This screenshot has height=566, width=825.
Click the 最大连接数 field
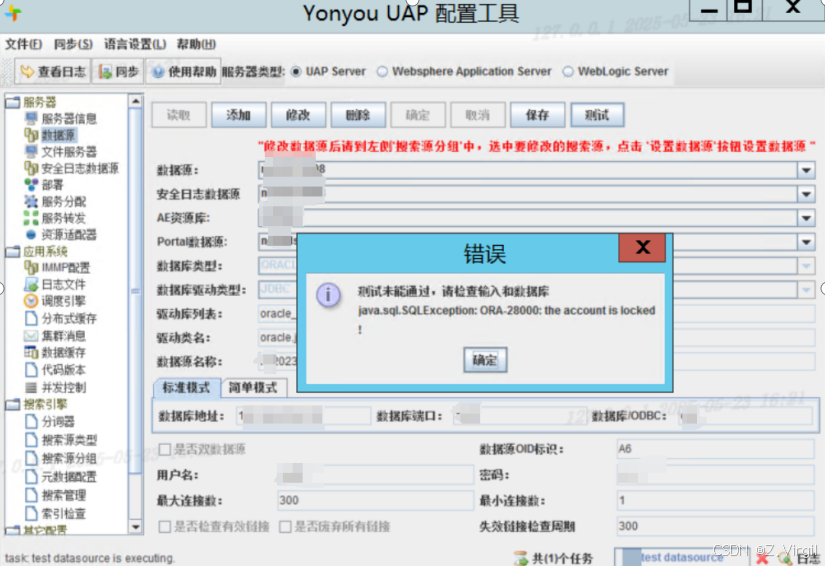coord(375,500)
